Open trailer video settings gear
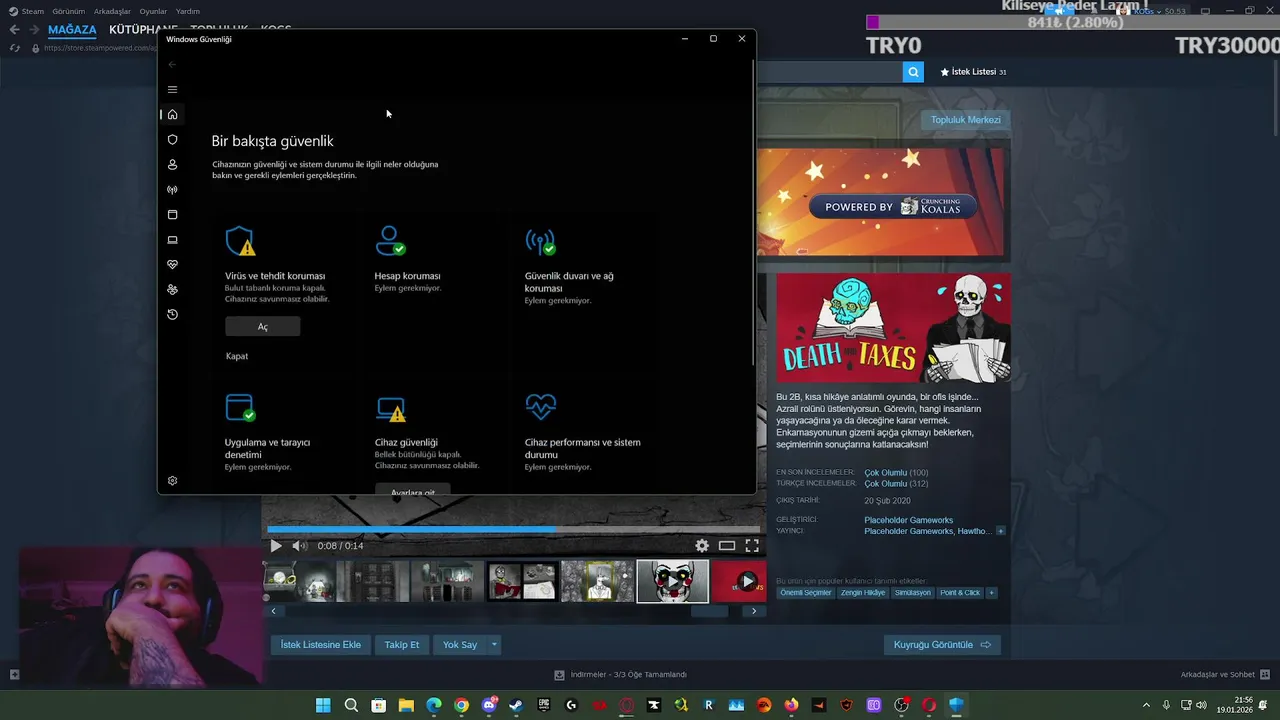This screenshot has height=720, width=1280. [702, 546]
